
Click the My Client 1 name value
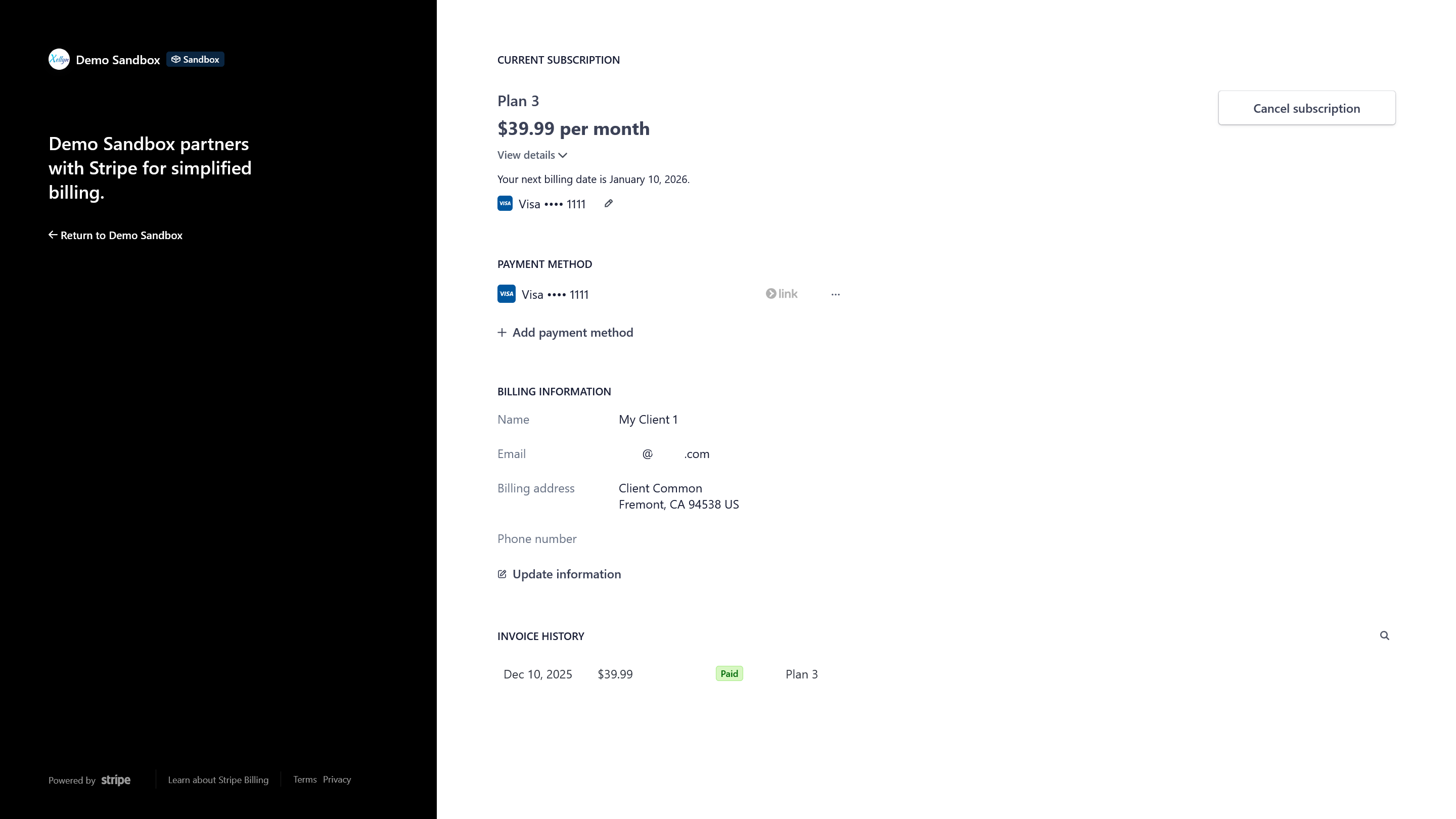coord(648,420)
